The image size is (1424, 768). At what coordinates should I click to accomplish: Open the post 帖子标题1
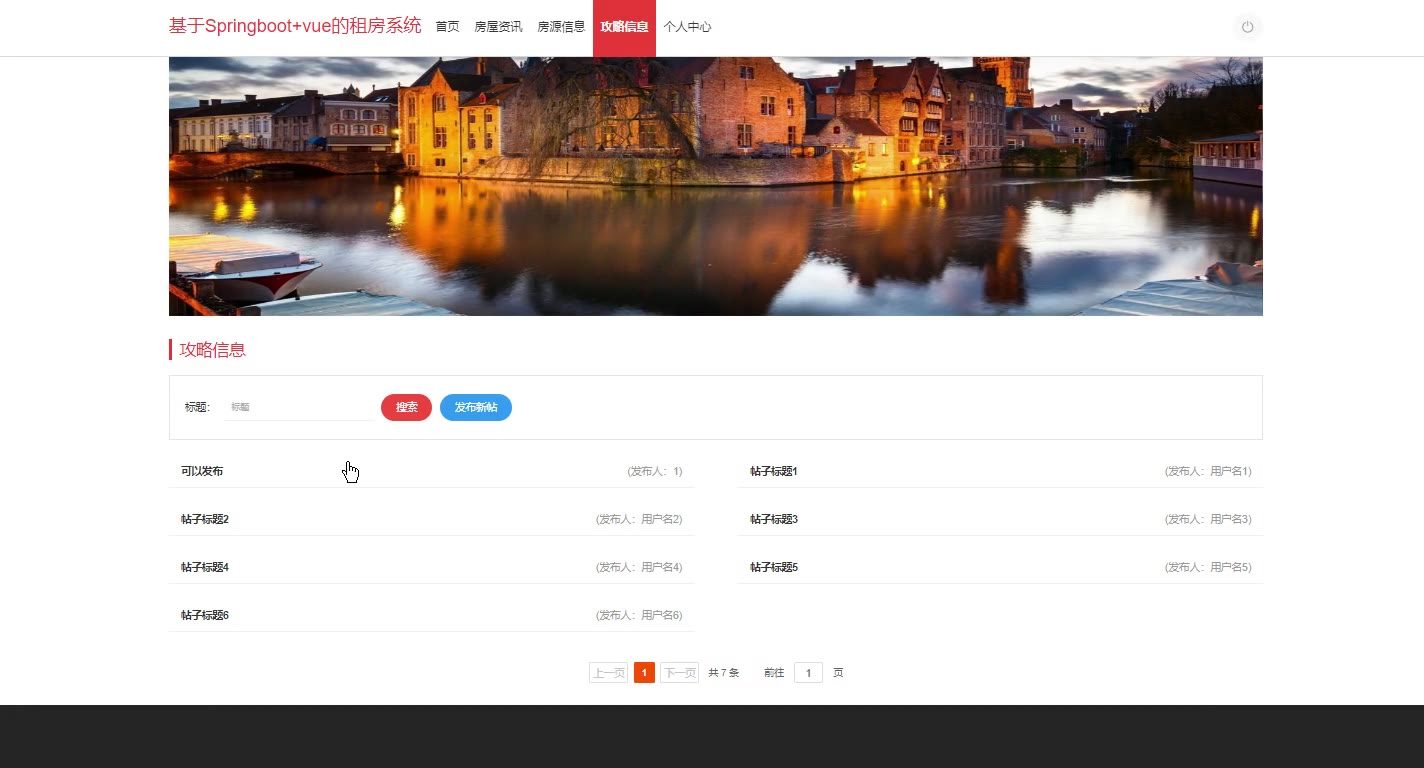[x=774, y=471]
